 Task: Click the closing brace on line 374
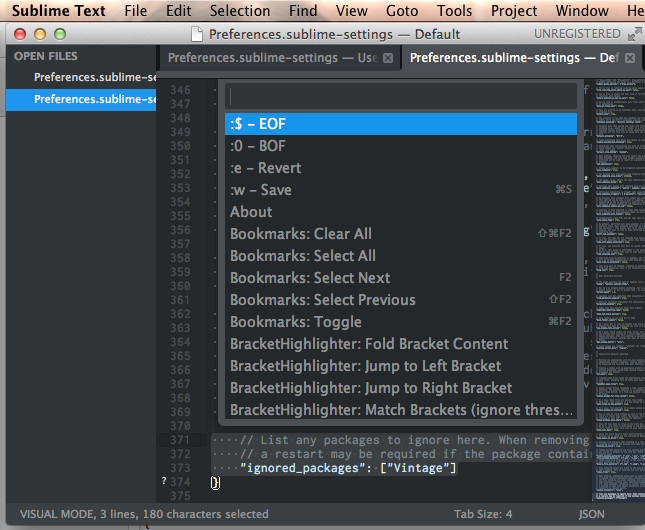pyautogui.click(x=216, y=483)
